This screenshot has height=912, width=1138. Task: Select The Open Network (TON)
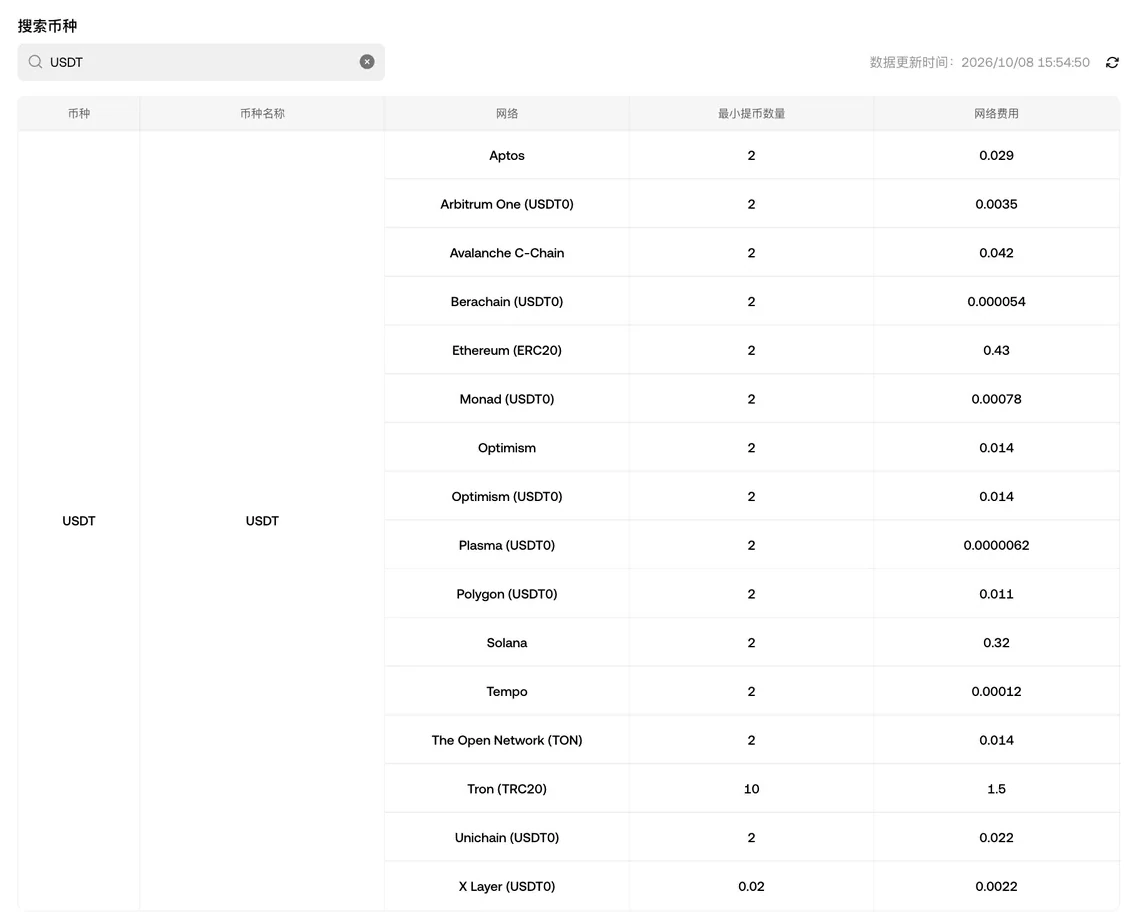[507, 740]
